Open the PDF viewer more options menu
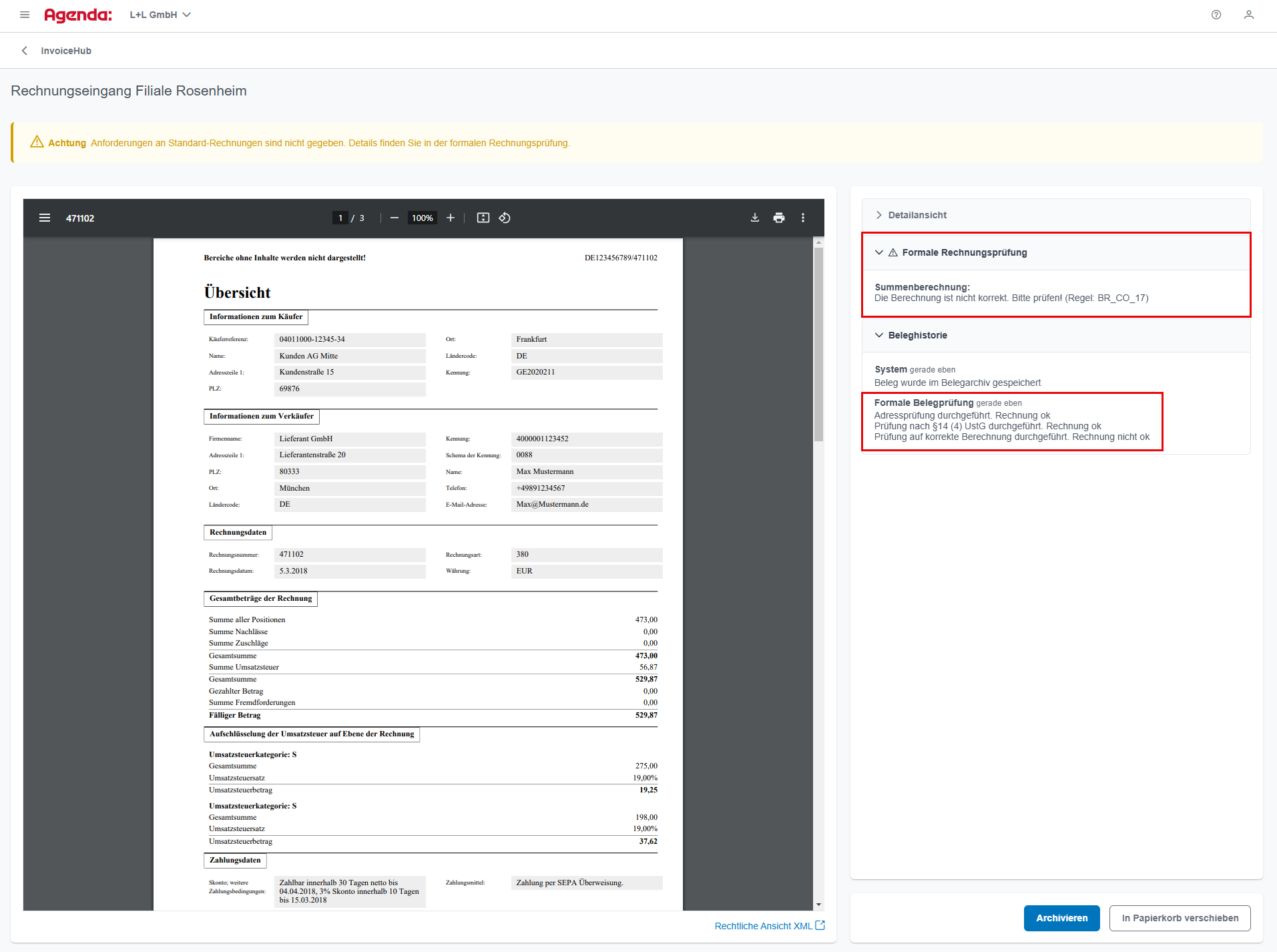 [803, 218]
